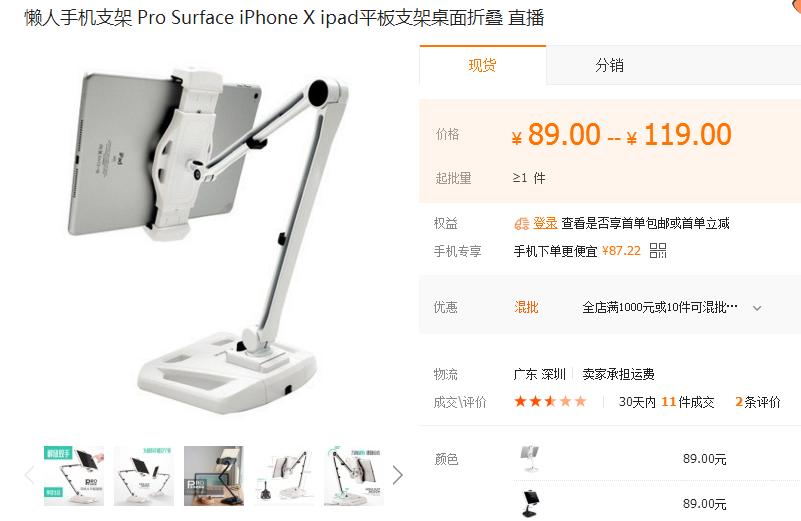Select the white stand color option
Screen dimensions: 801x521
click(529, 458)
